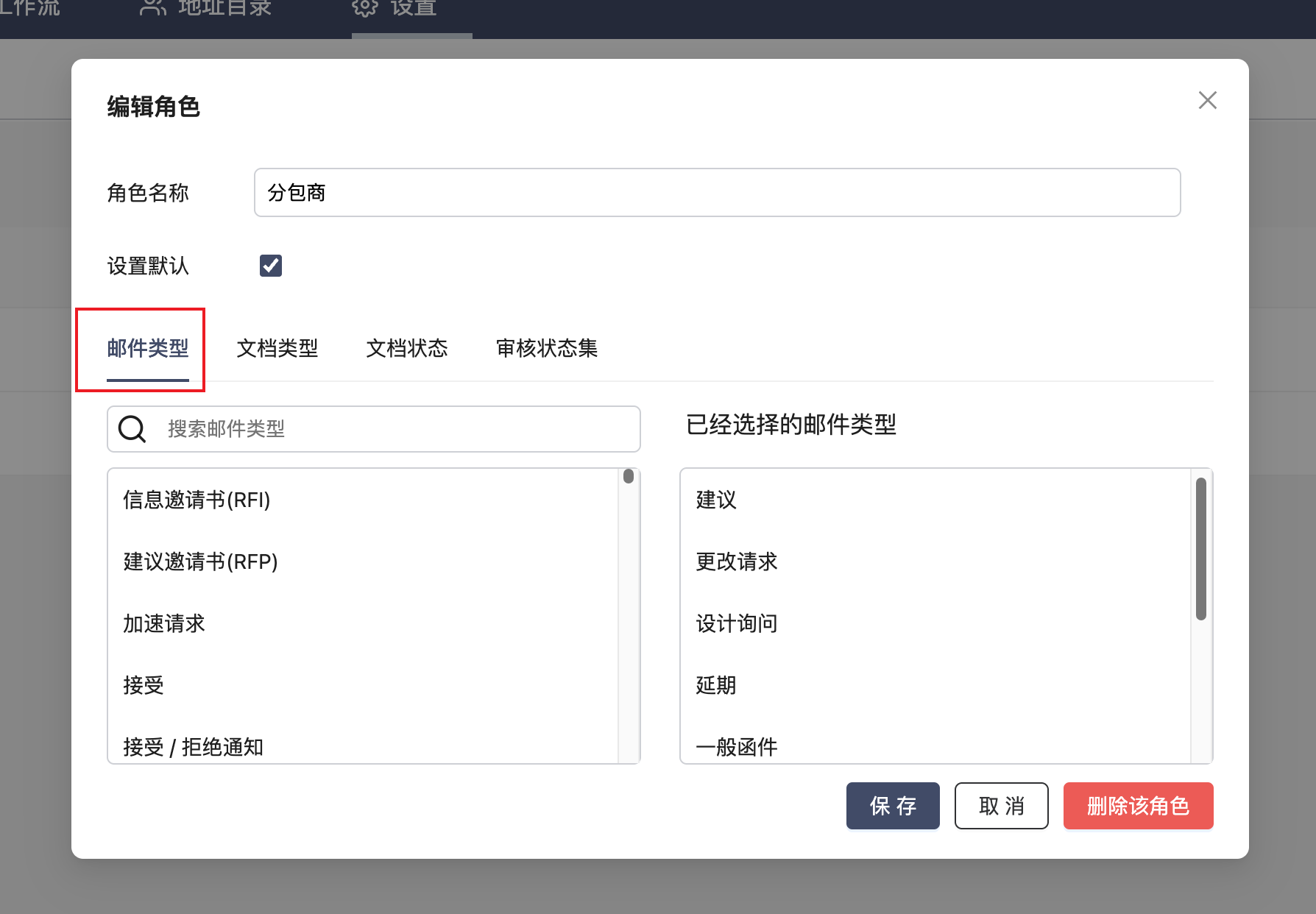The width and height of the screenshot is (1316, 914).
Task: Click the selected mail types scrollbar
Action: 1200,549
